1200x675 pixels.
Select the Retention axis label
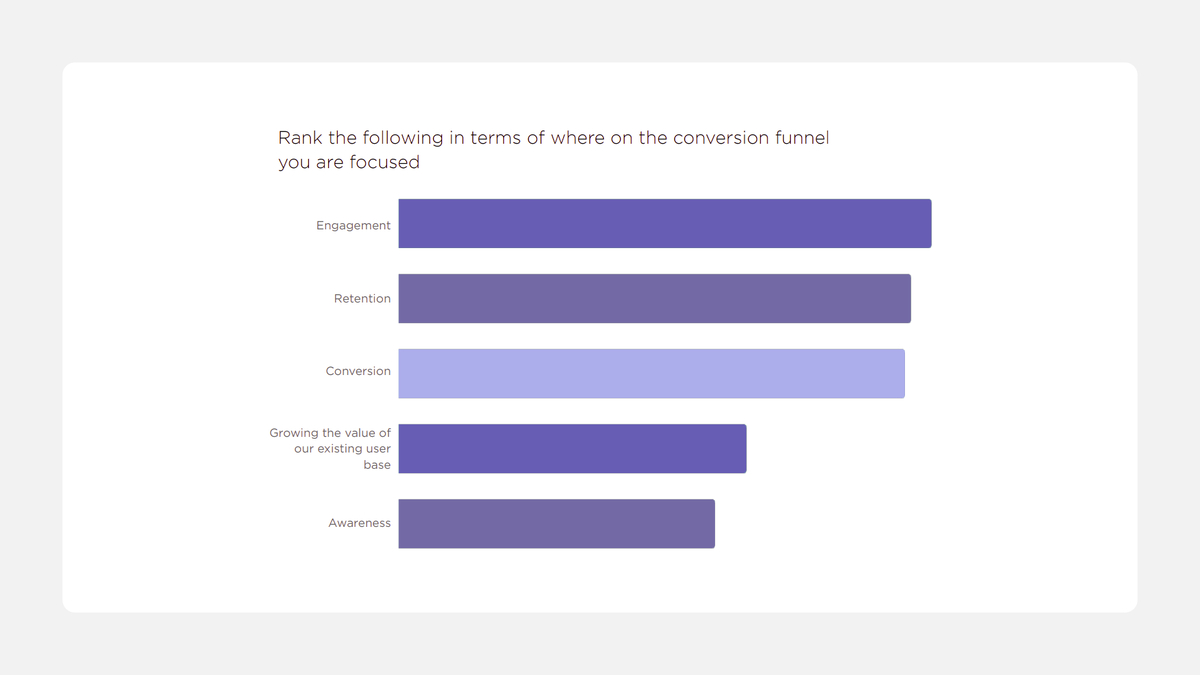click(362, 299)
